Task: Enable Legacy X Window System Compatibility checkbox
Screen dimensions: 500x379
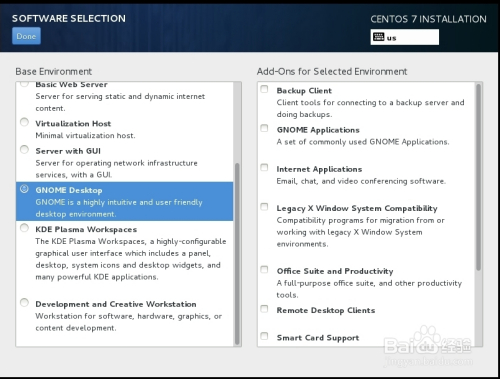Action: point(264,207)
